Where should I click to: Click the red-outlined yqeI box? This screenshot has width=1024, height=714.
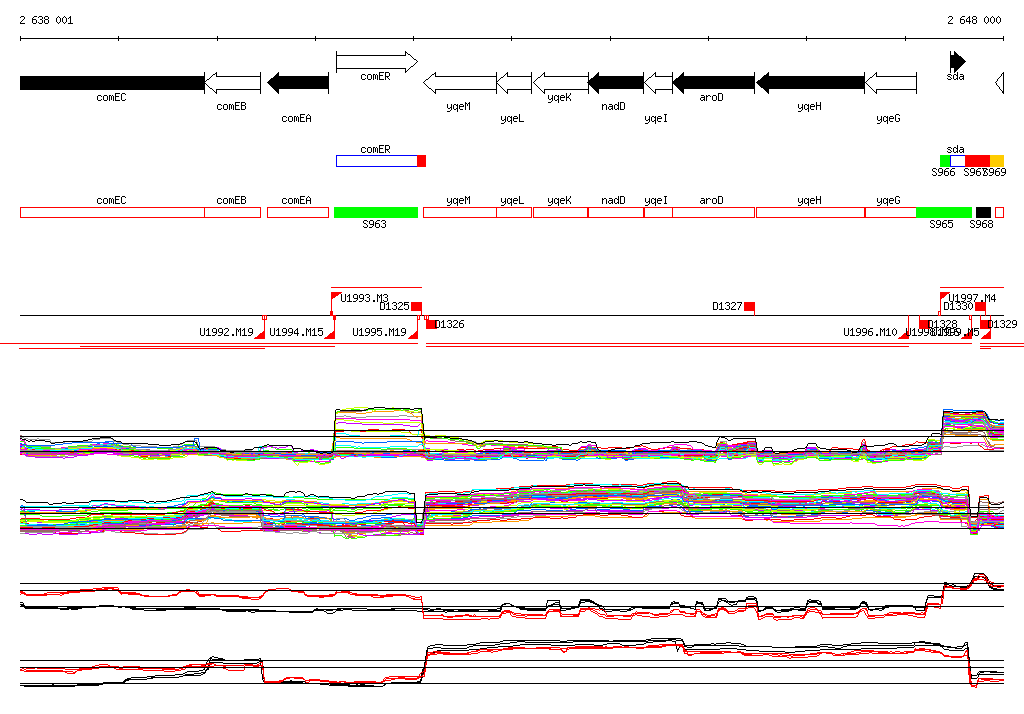pos(658,212)
